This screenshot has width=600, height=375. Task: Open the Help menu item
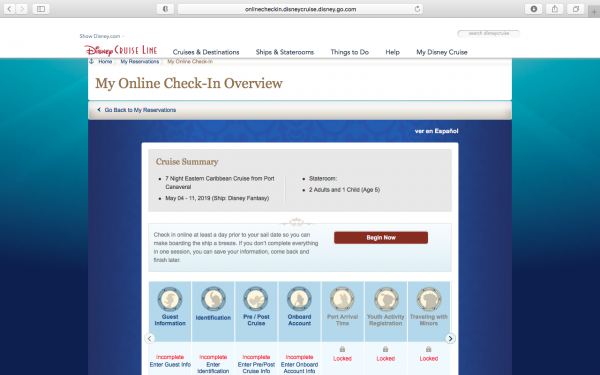[x=392, y=52]
